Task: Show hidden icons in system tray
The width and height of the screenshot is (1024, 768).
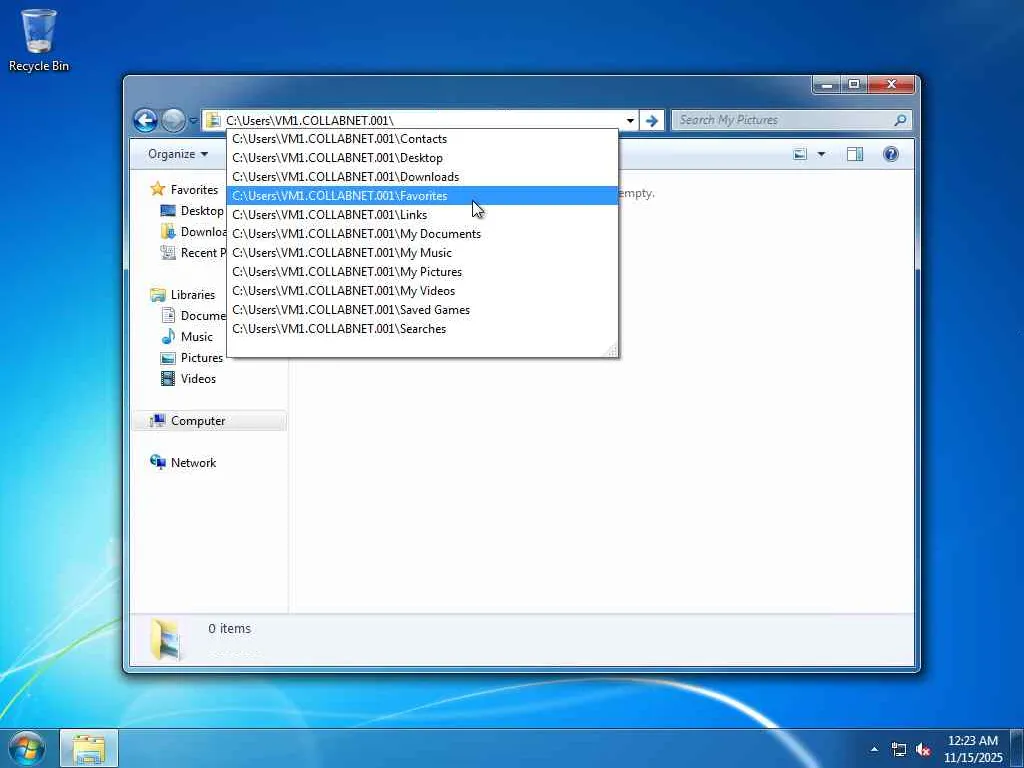Action: pos(874,749)
